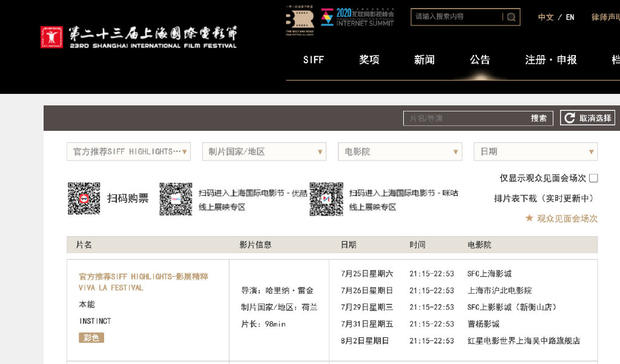
Task: Open the film title 本能
Action: click(x=87, y=304)
